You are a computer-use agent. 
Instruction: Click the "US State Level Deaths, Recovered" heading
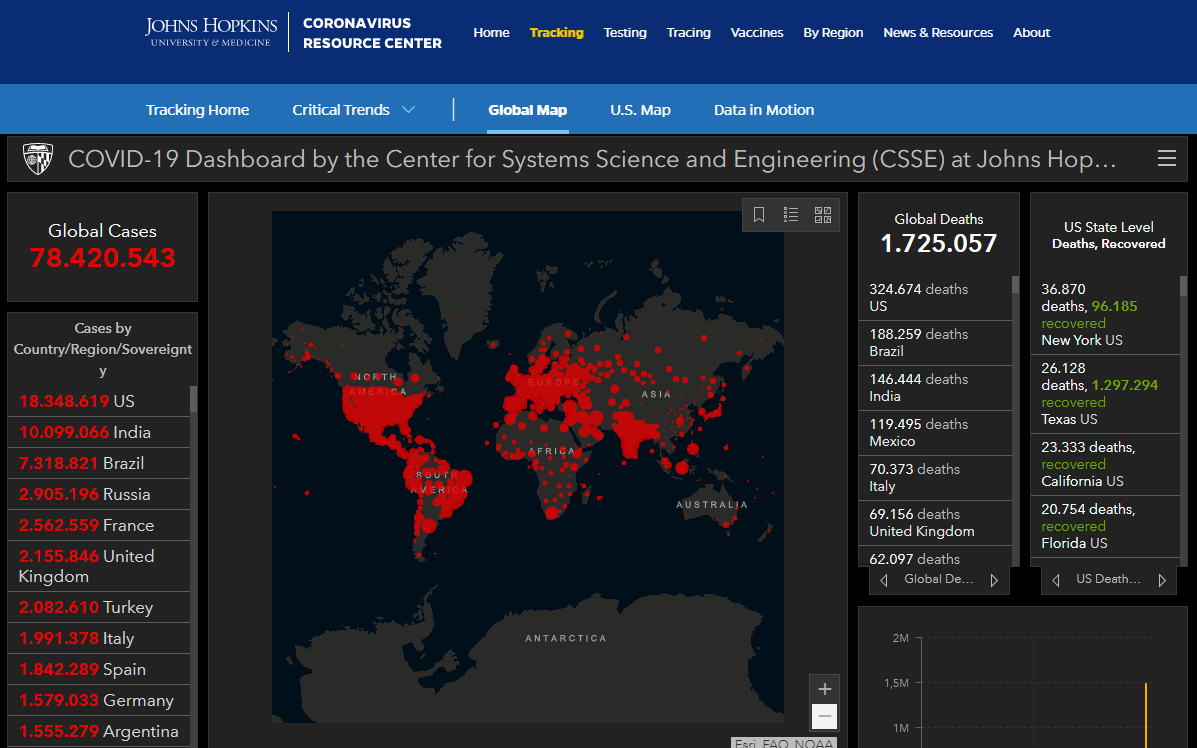1108,235
